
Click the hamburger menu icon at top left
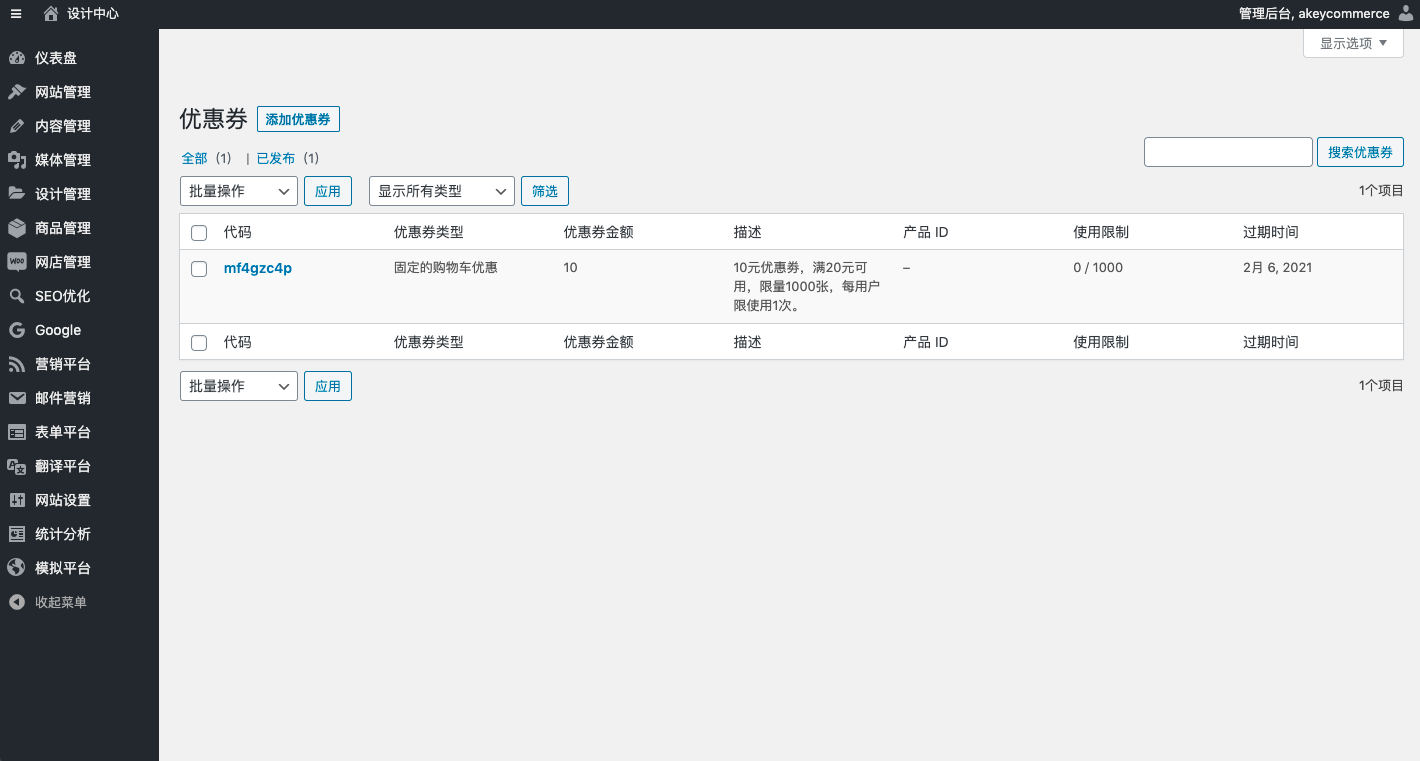(16, 14)
